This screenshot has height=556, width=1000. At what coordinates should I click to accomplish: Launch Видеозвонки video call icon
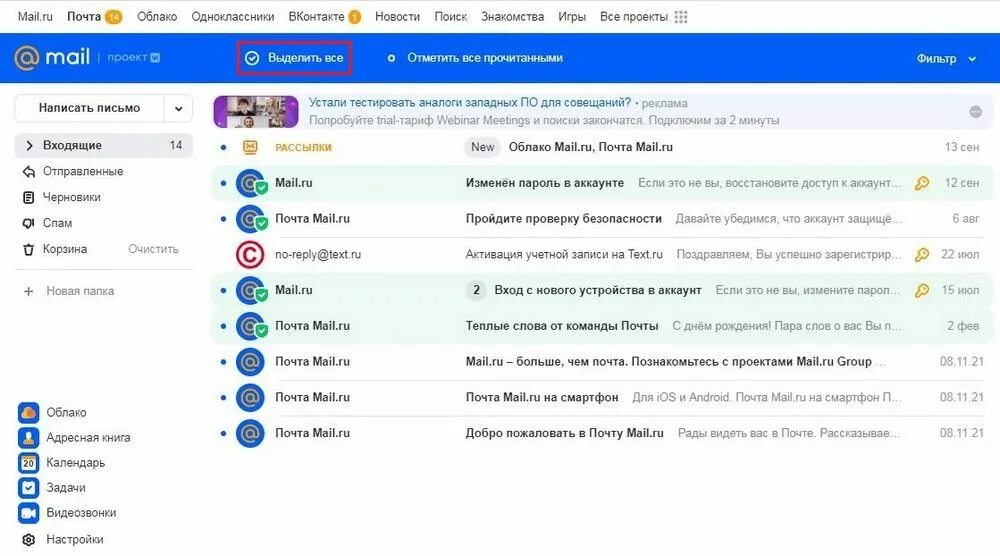coord(28,513)
